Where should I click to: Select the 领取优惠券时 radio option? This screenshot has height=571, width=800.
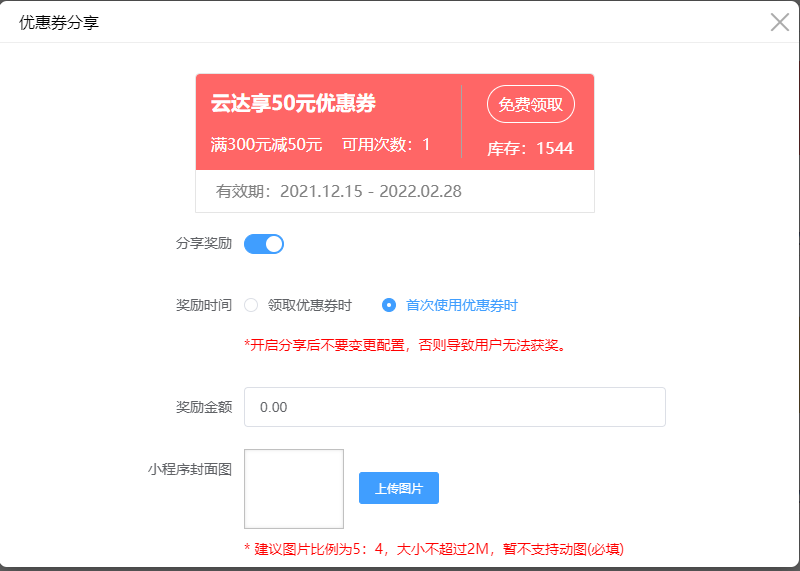(x=251, y=305)
